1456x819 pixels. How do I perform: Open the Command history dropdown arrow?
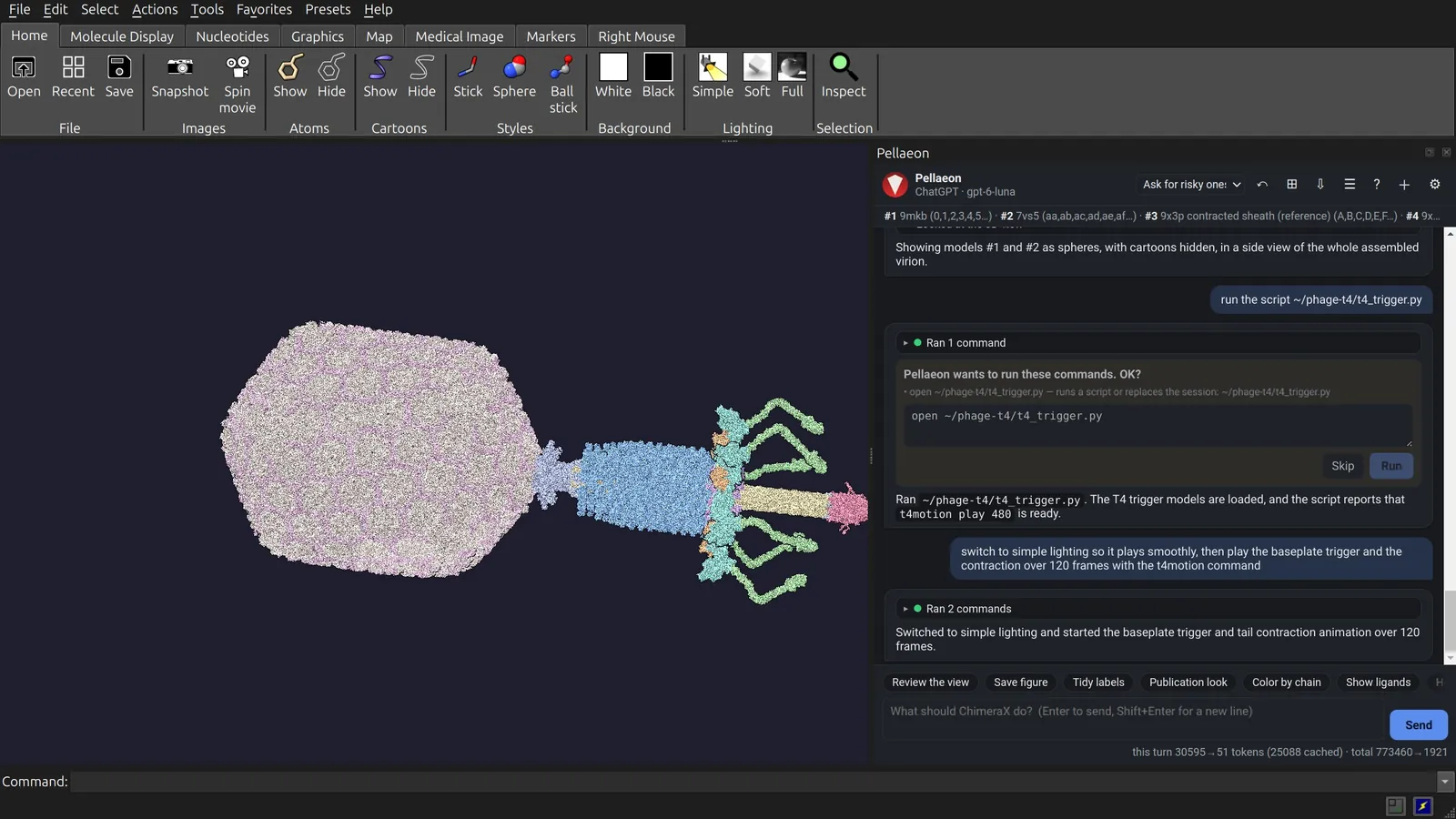pyautogui.click(x=1444, y=782)
